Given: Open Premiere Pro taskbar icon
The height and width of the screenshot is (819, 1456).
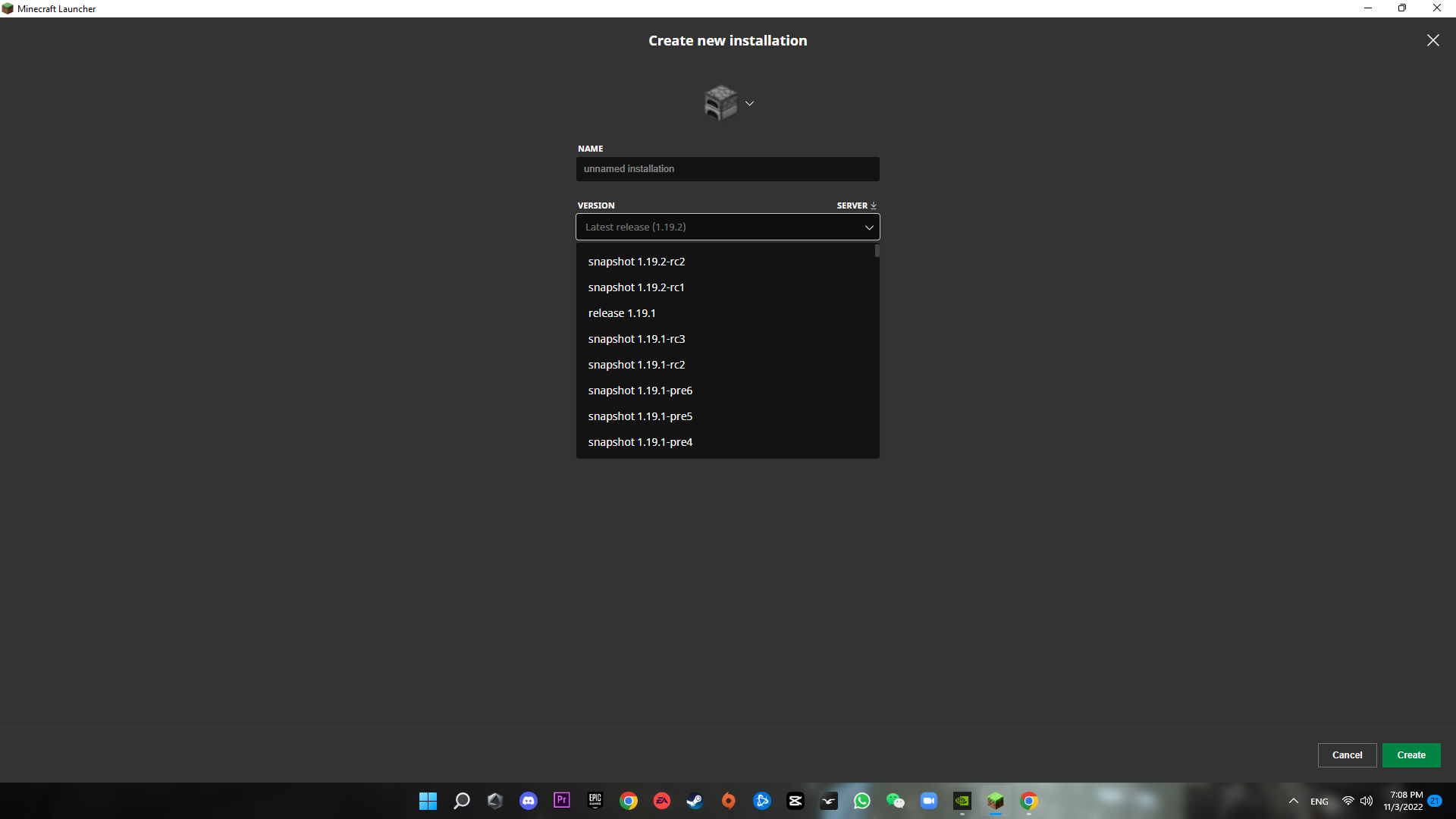Looking at the screenshot, I should pos(562,801).
